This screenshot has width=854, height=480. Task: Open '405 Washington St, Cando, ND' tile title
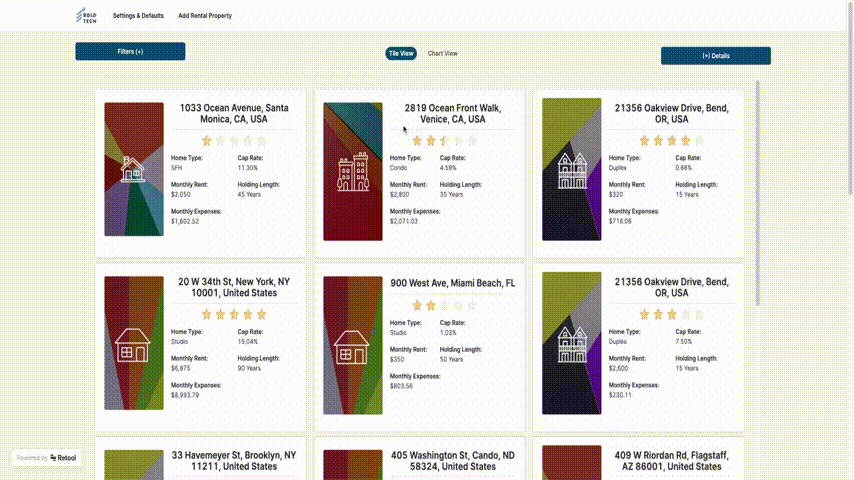(x=453, y=461)
